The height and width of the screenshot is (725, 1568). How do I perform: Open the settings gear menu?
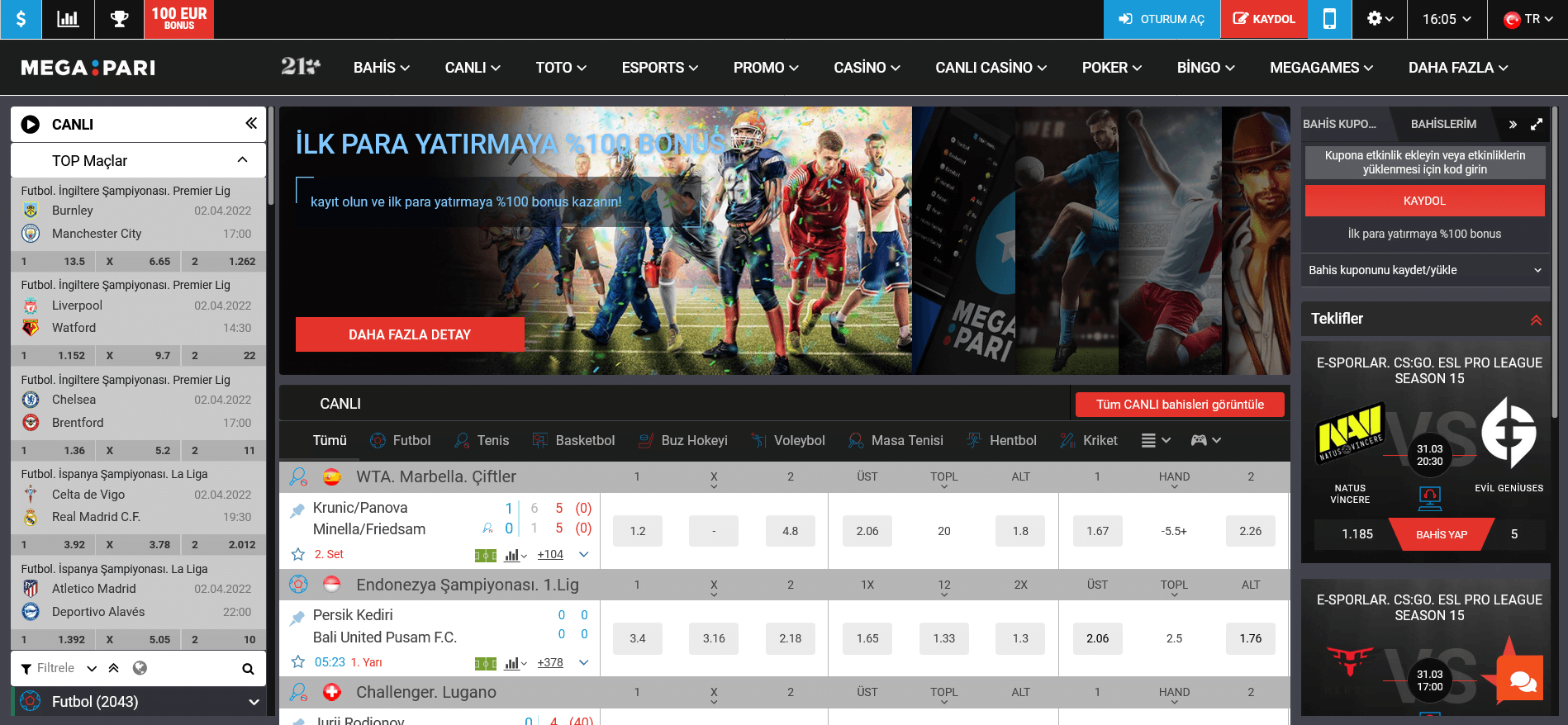(1380, 19)
